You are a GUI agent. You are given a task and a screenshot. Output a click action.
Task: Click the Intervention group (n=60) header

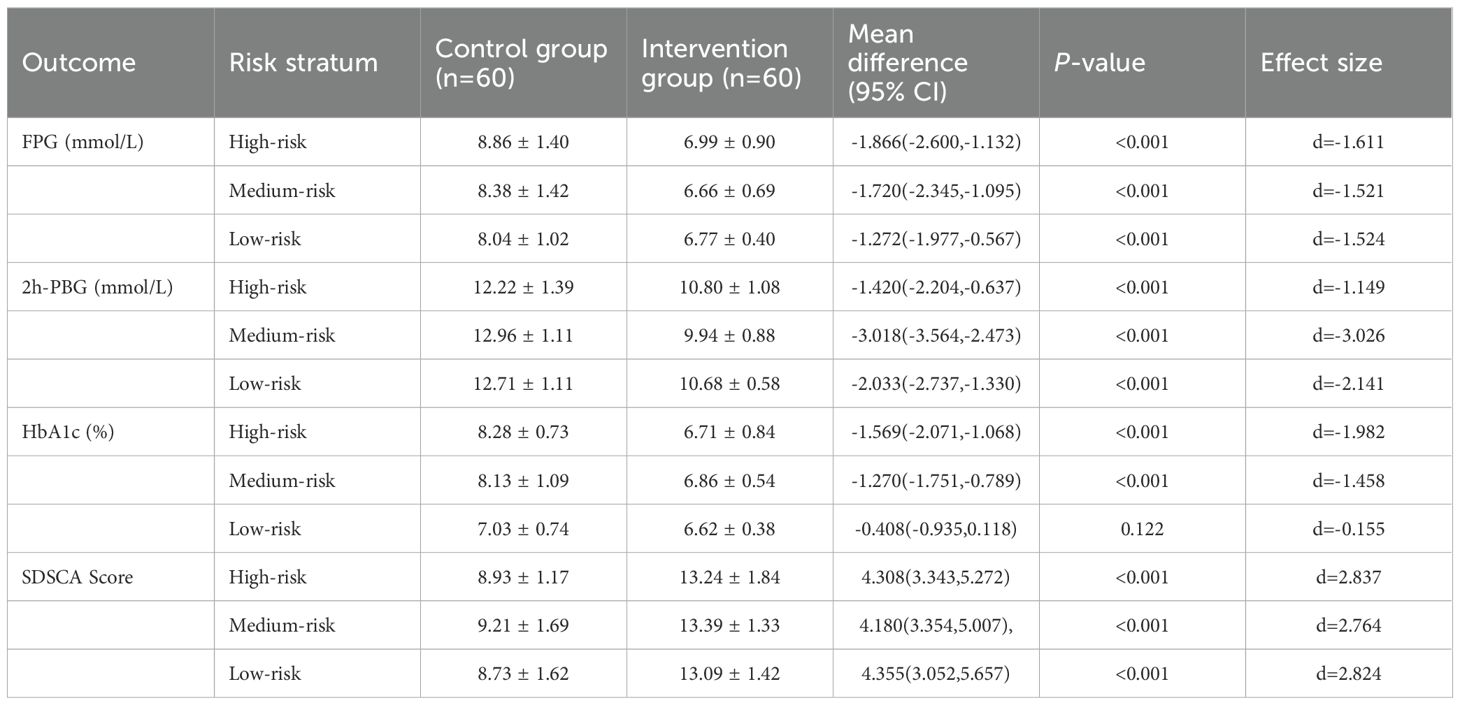pyautogui.click(x=721, y=63)
